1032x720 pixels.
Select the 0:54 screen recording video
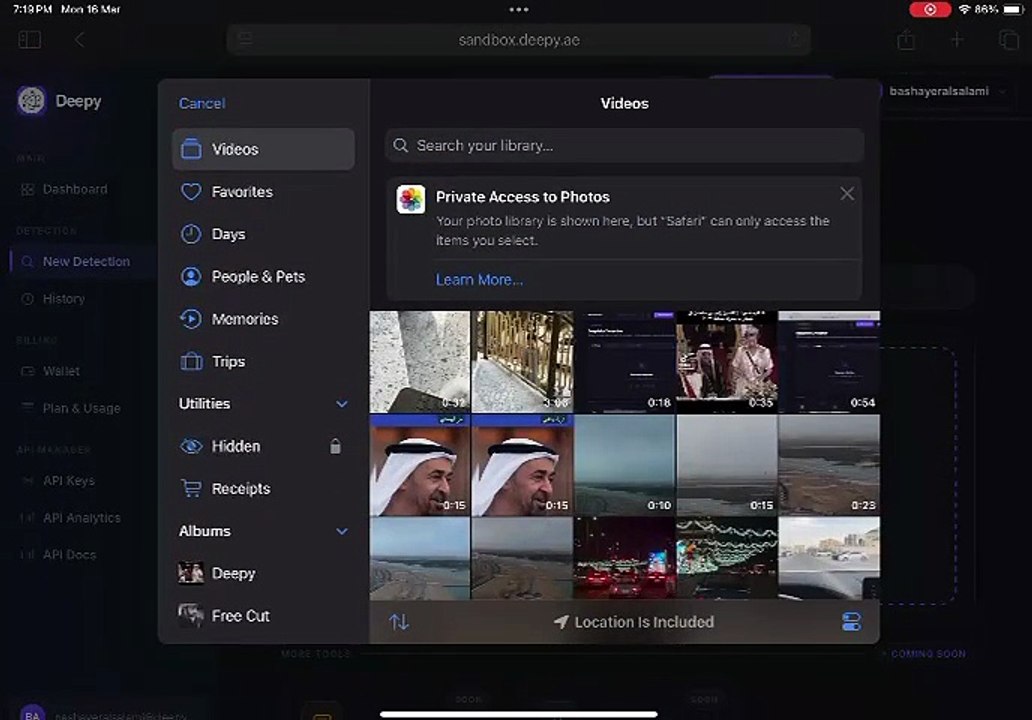coord(829,361)
